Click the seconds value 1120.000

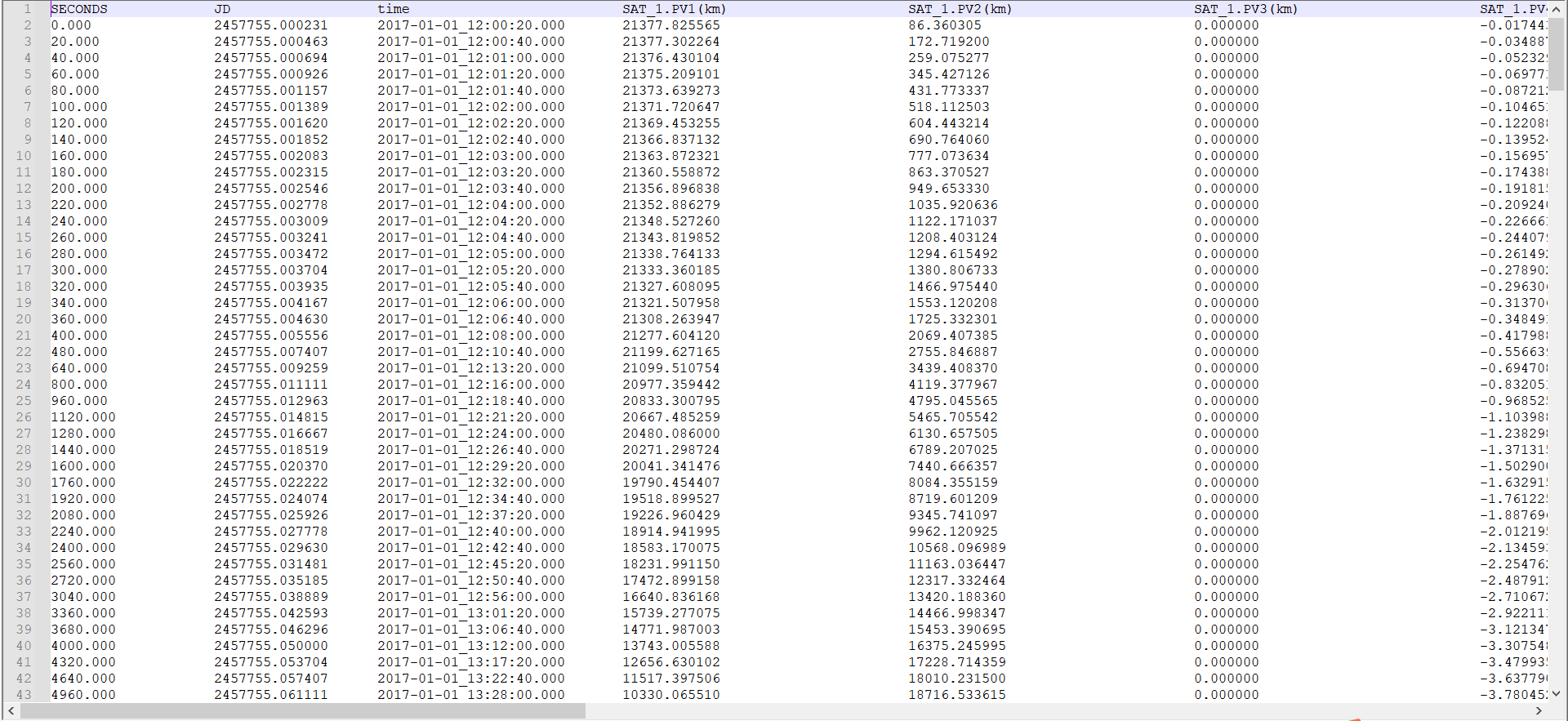tap(83, 417)
